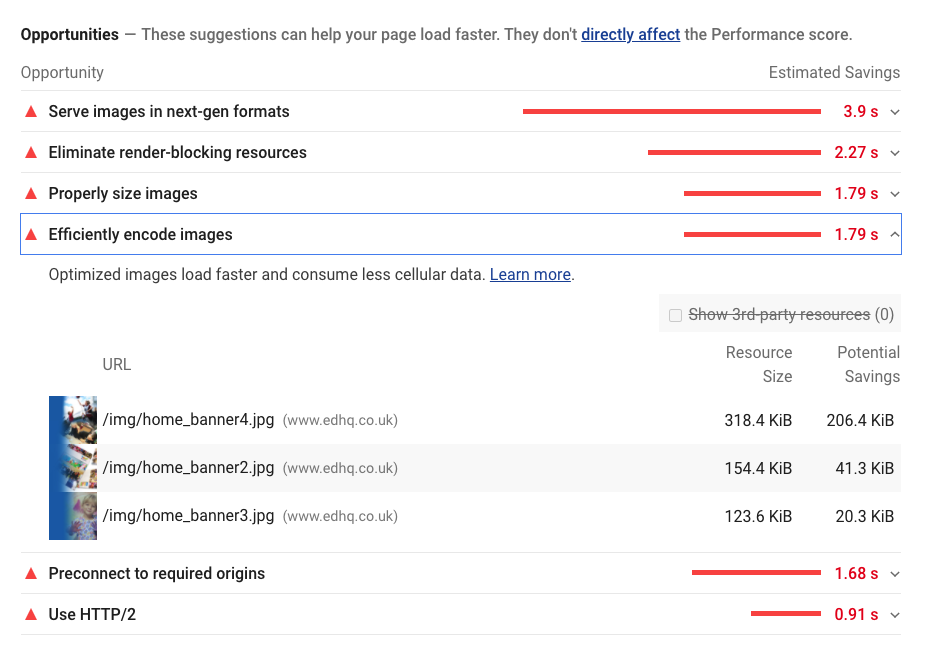The image size is (927, 659).
Task: Click the /img/home_banner4.jpg URL text
Action: (188, 420)
